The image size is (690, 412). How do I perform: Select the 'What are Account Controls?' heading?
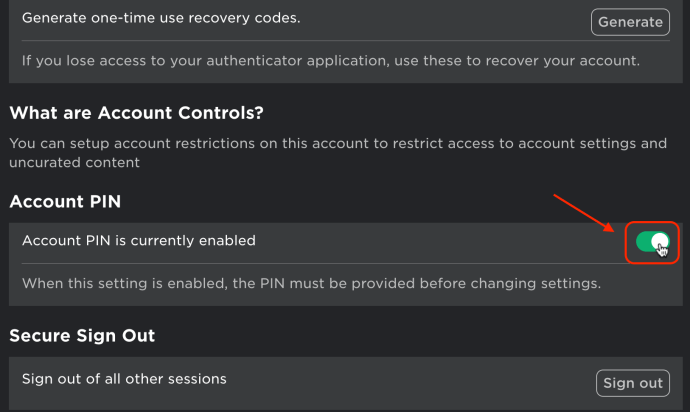point(136,113)
